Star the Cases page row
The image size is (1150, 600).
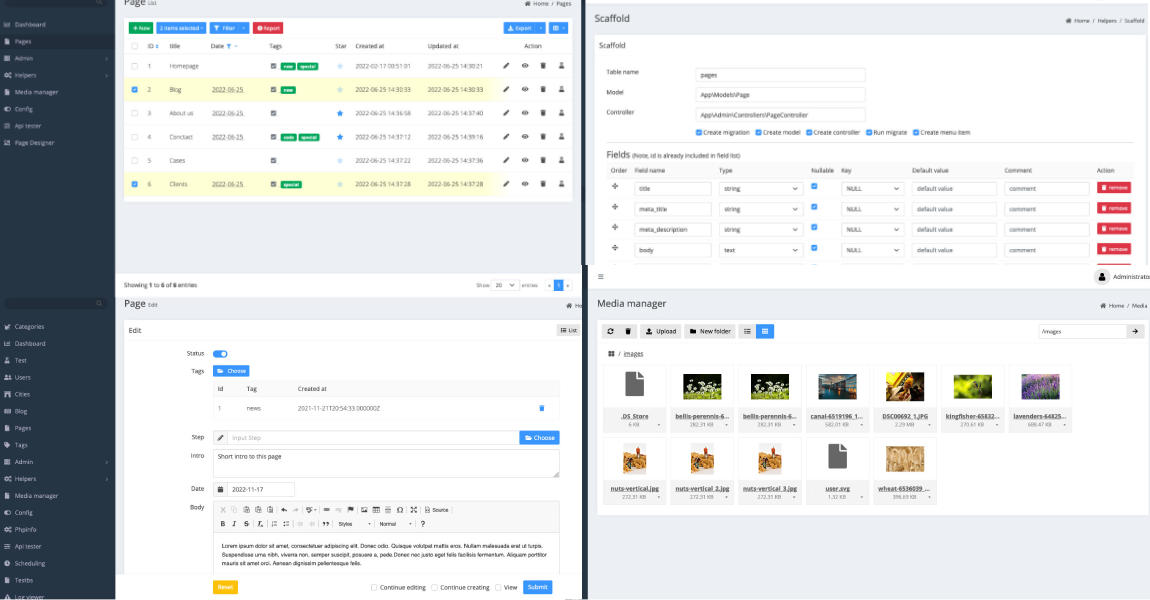click(x=340, y=160)
